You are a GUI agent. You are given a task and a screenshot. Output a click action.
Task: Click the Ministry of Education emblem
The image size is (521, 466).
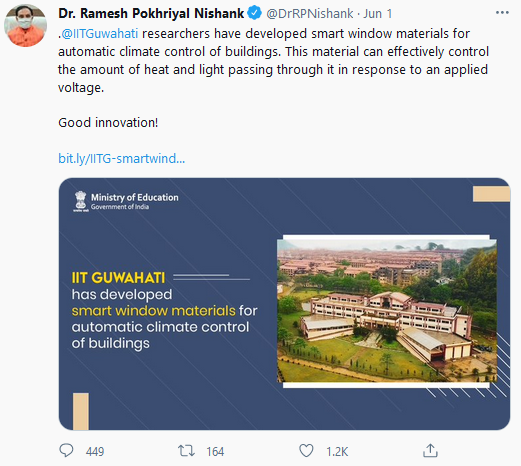pos(80,201)
